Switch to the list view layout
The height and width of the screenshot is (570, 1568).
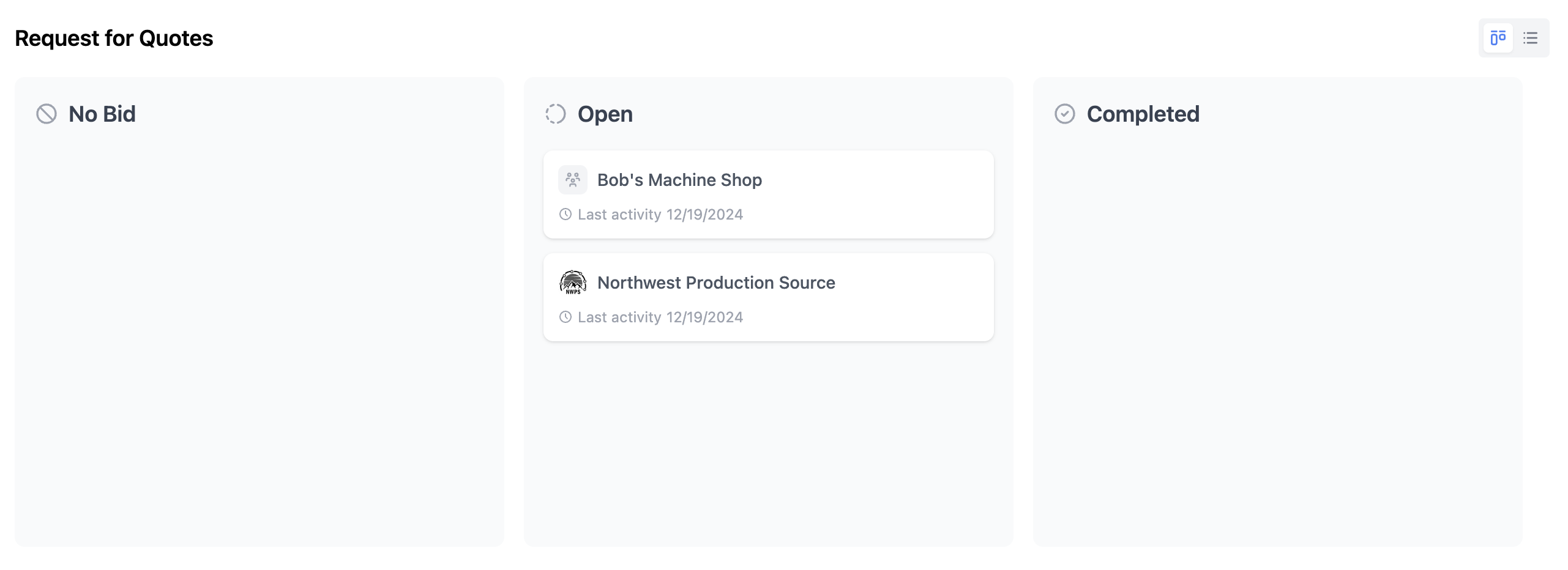pos(1530,38)
